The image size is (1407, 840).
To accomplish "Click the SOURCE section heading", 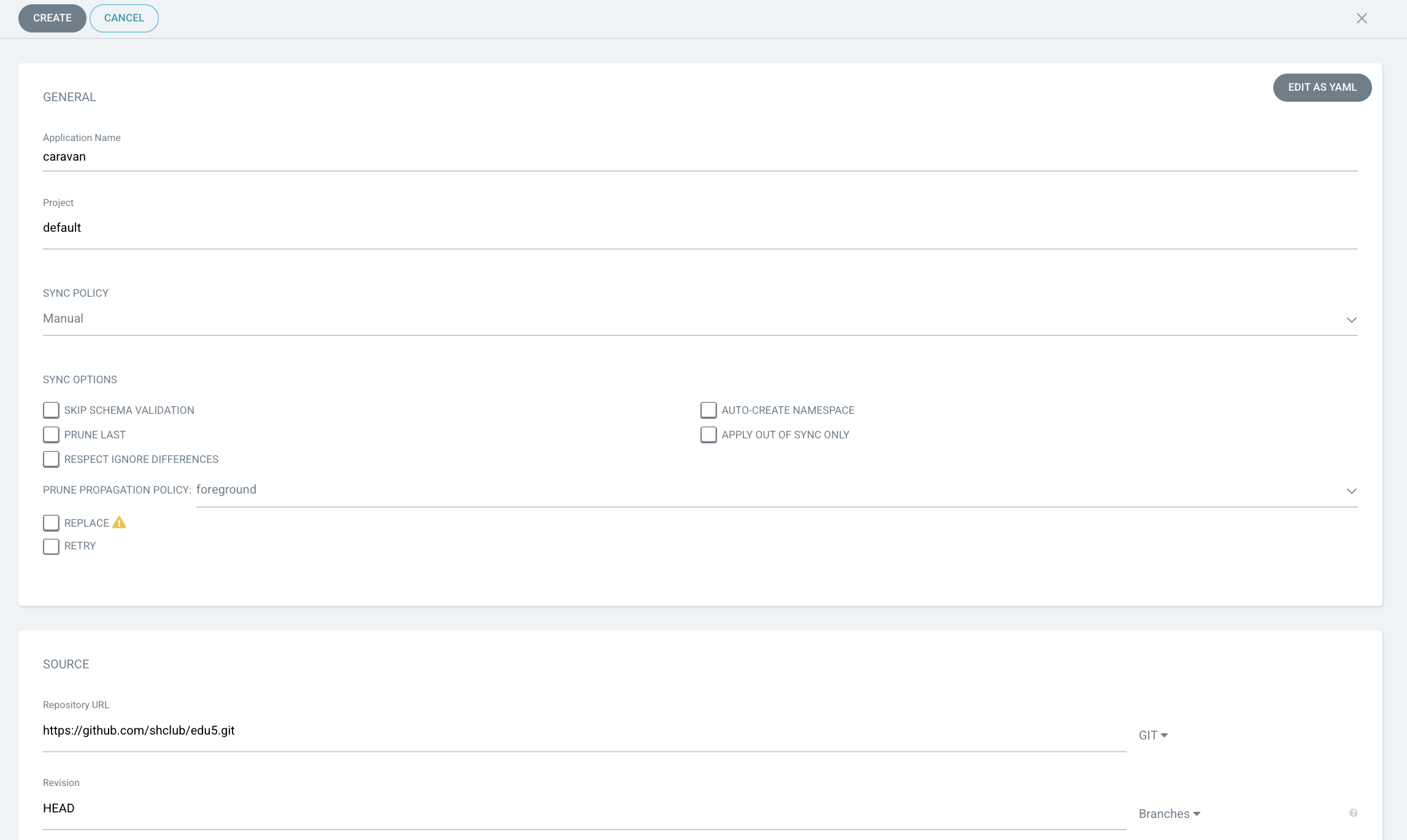I will pos(66,664).
